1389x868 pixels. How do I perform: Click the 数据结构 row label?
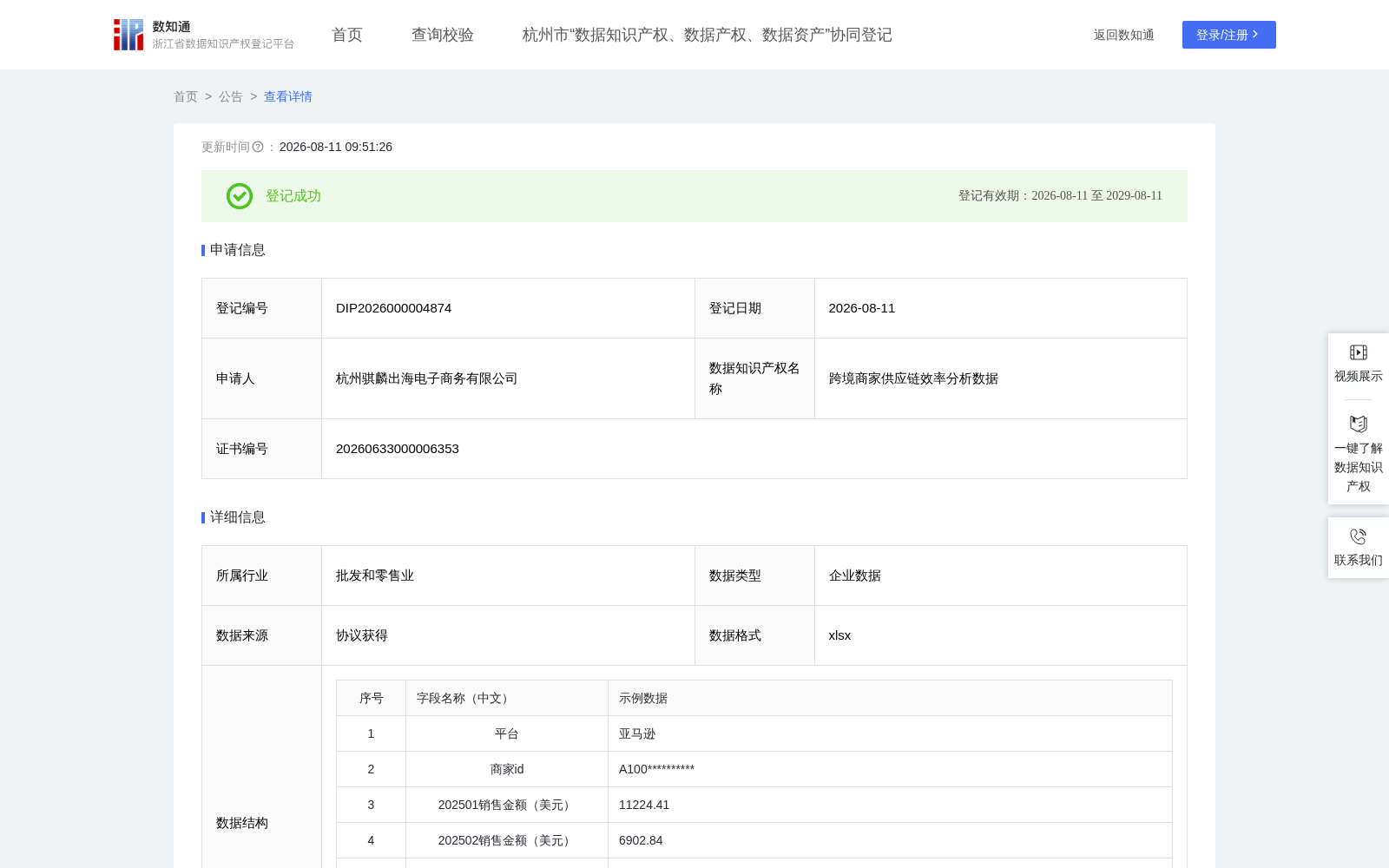(242, 823)
